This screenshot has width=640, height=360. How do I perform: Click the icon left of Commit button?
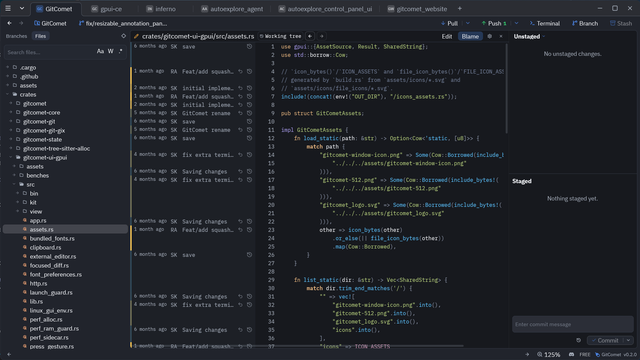click(578, 340)
